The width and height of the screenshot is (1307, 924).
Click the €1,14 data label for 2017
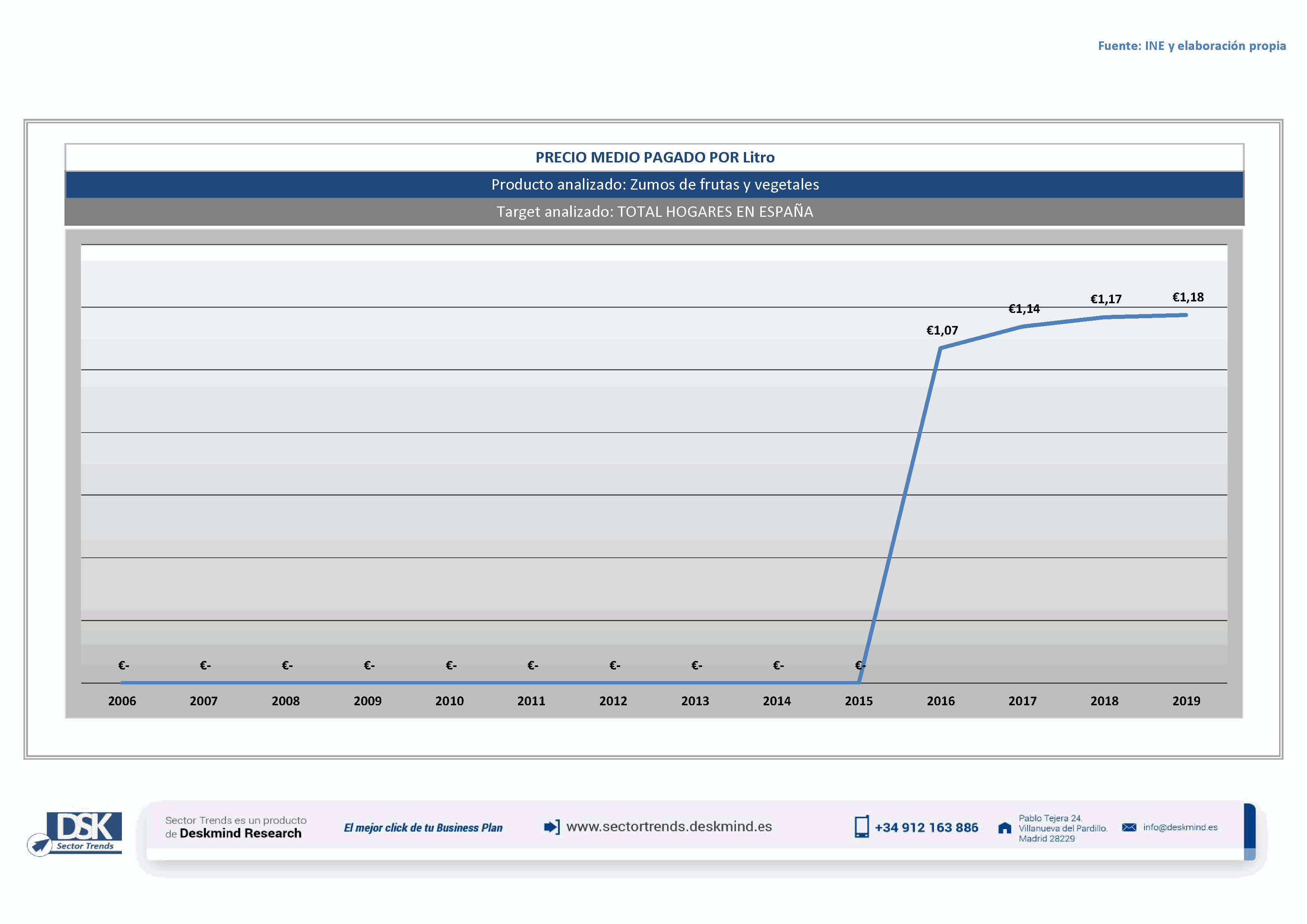(x=1023, y=309)
